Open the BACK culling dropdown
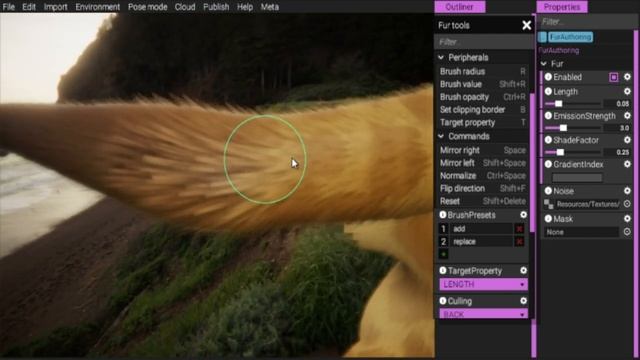Image resolution: width=640 pixels, height=360 pixels. point(483,314)
